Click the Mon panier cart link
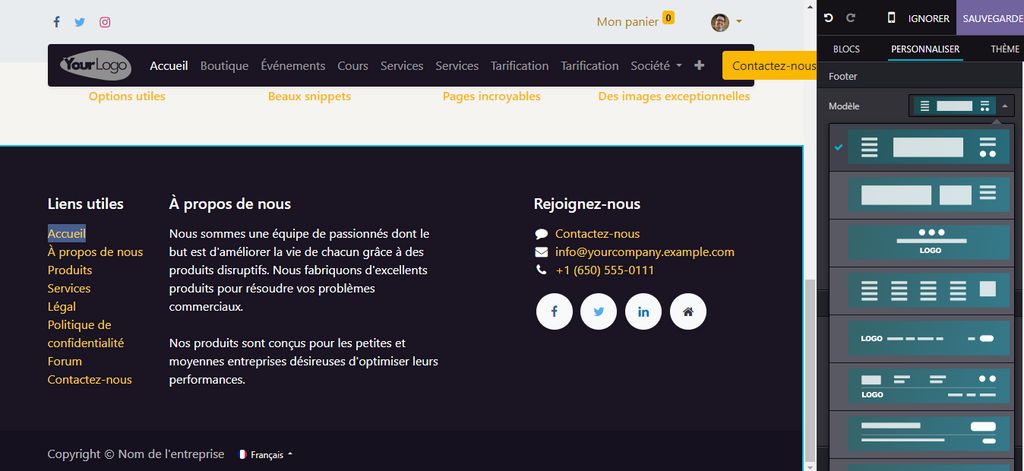Image resolution: width=1024 pixels, height=471 pixels. pyautogui.click(x=634, y=22)
